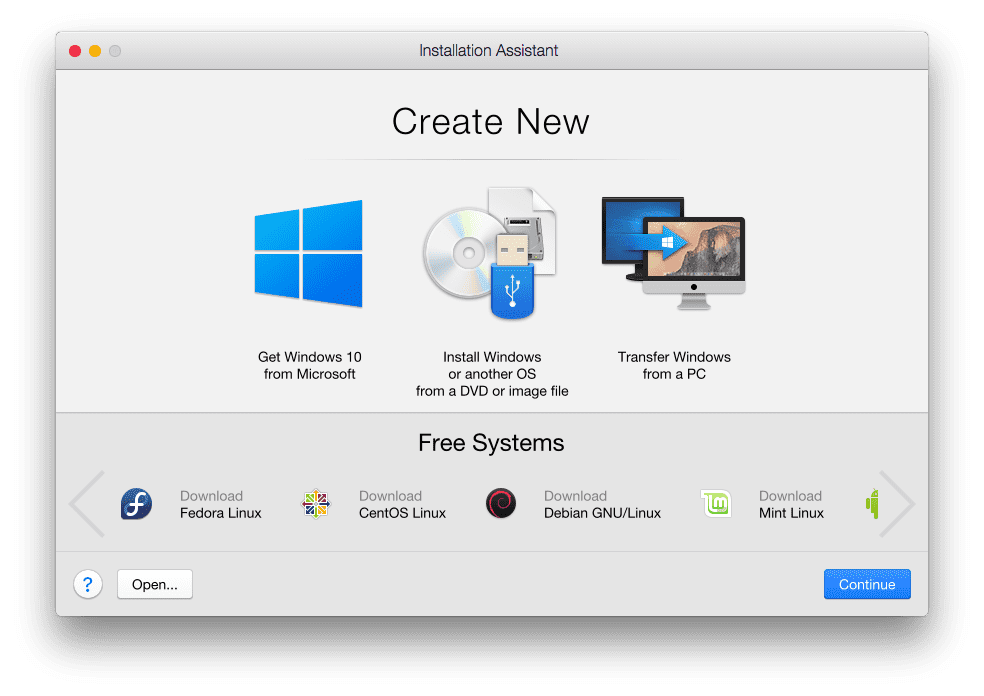
Task: Select the Linux Mint logo icon
Action: (x=717, y=504)
